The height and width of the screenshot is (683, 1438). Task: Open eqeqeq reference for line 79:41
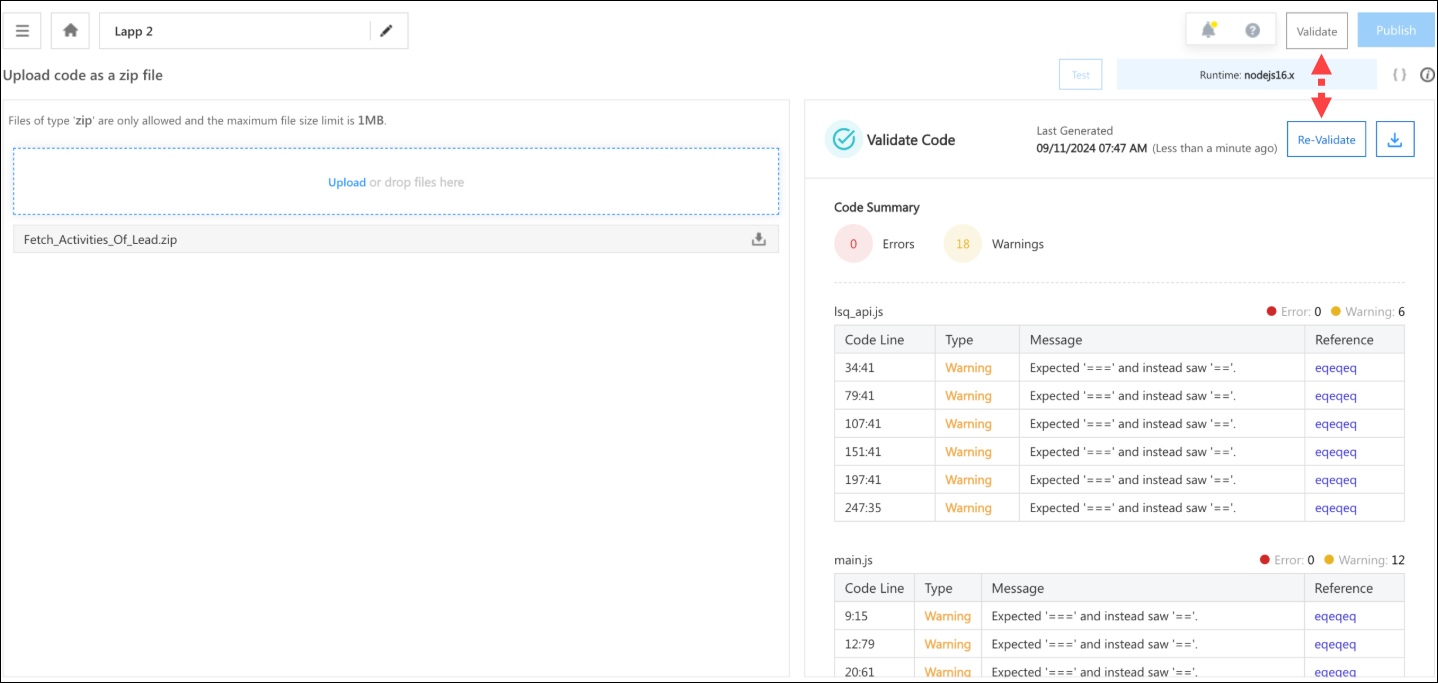pyautogui.click(x=1336, y=396)
